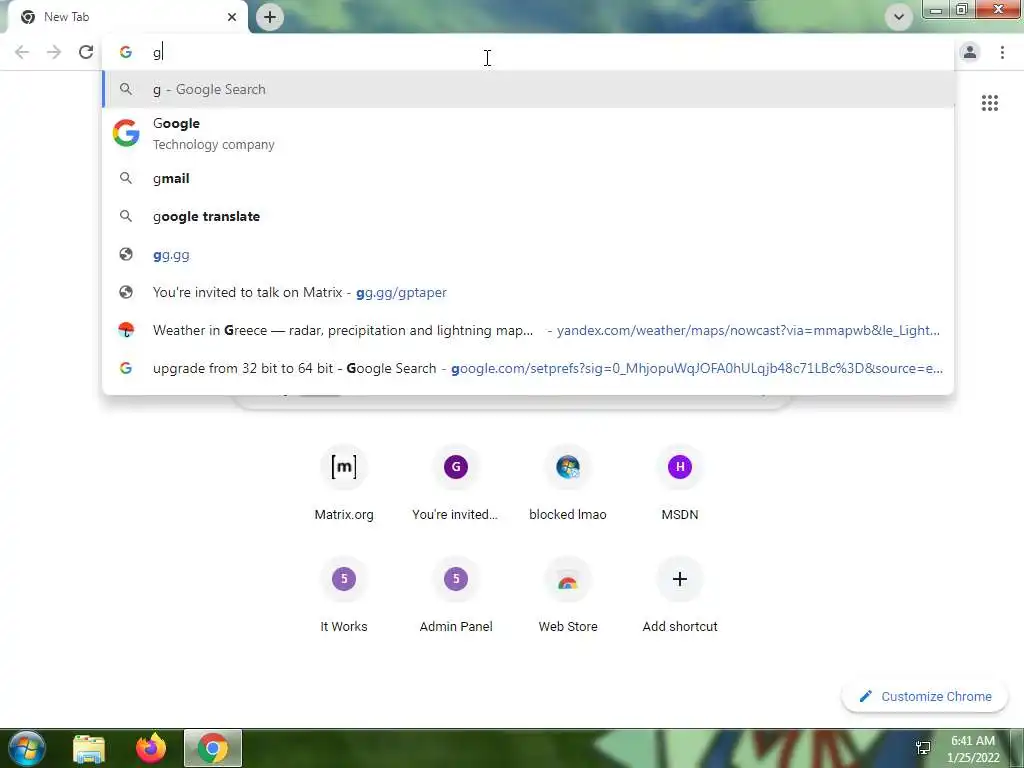This screenshot has height=768, width=1024.
Task: Open the profile avatar button
Action: click(970, 52)
